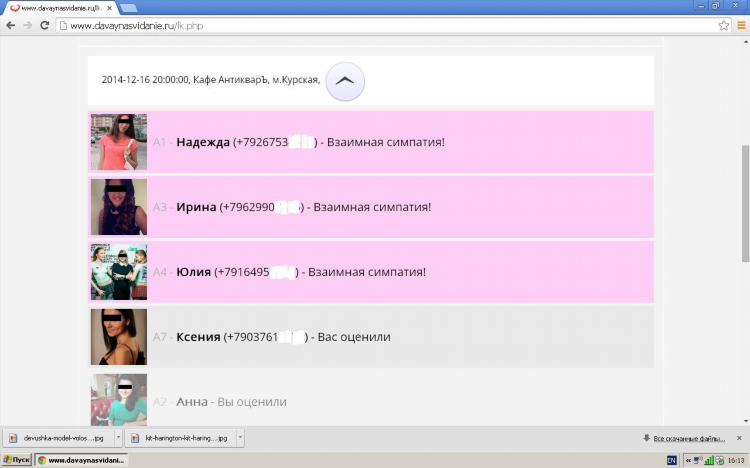750x468 pixels.
Task: Collapse the event with the up chevron
Action: click(345, 81)
